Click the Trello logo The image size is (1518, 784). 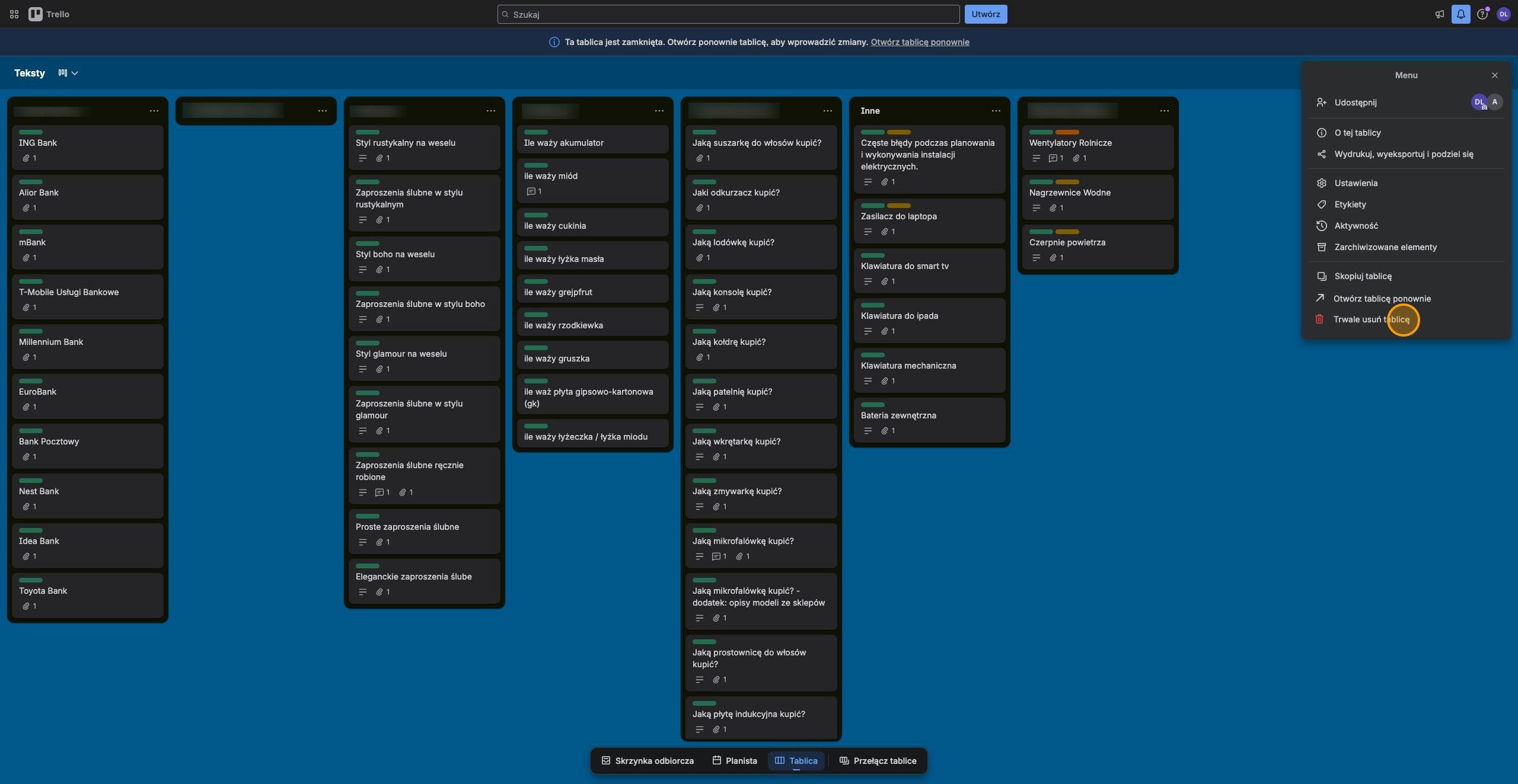(x=49, y=14)
